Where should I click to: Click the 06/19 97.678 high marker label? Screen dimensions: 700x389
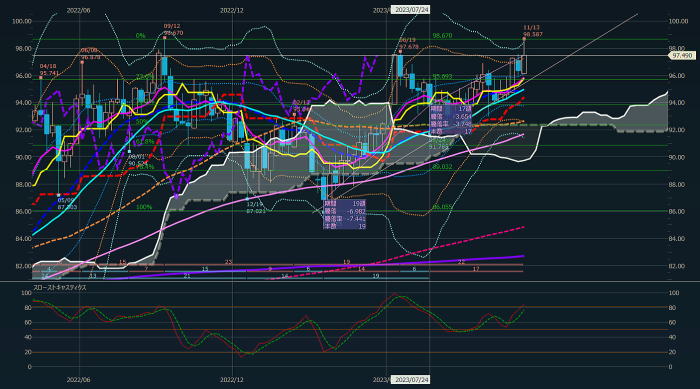(x=408, y=43)
